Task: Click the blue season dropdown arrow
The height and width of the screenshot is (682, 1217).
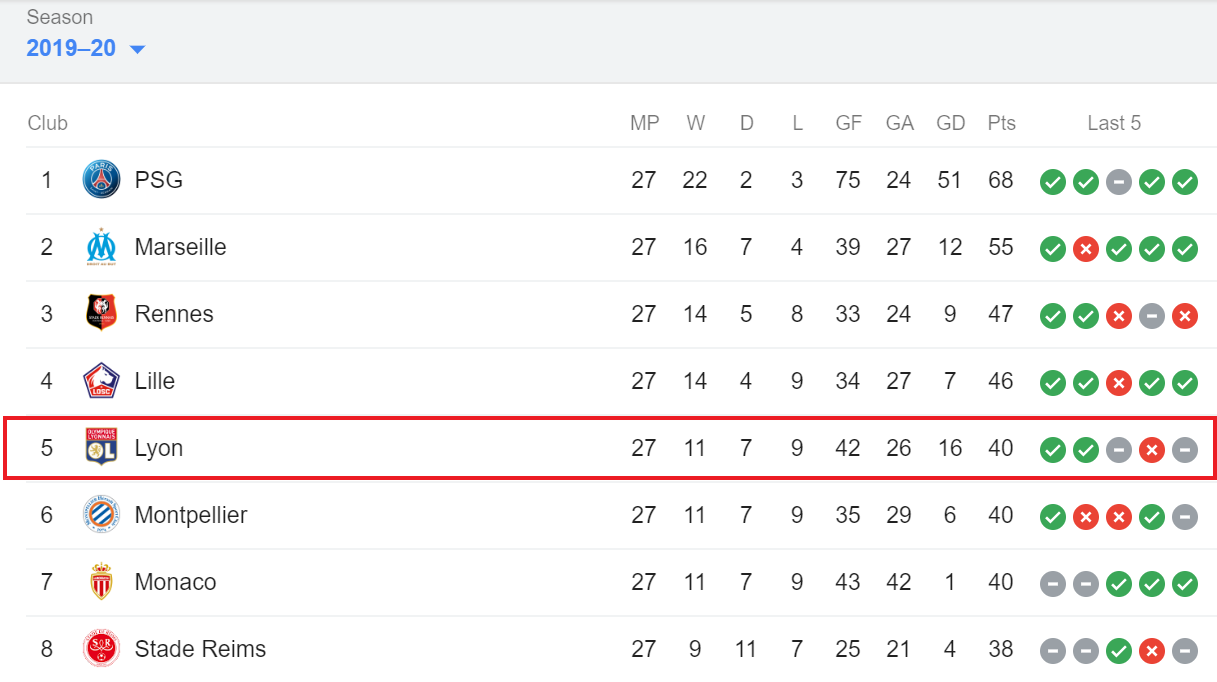Action: [137, 49]
